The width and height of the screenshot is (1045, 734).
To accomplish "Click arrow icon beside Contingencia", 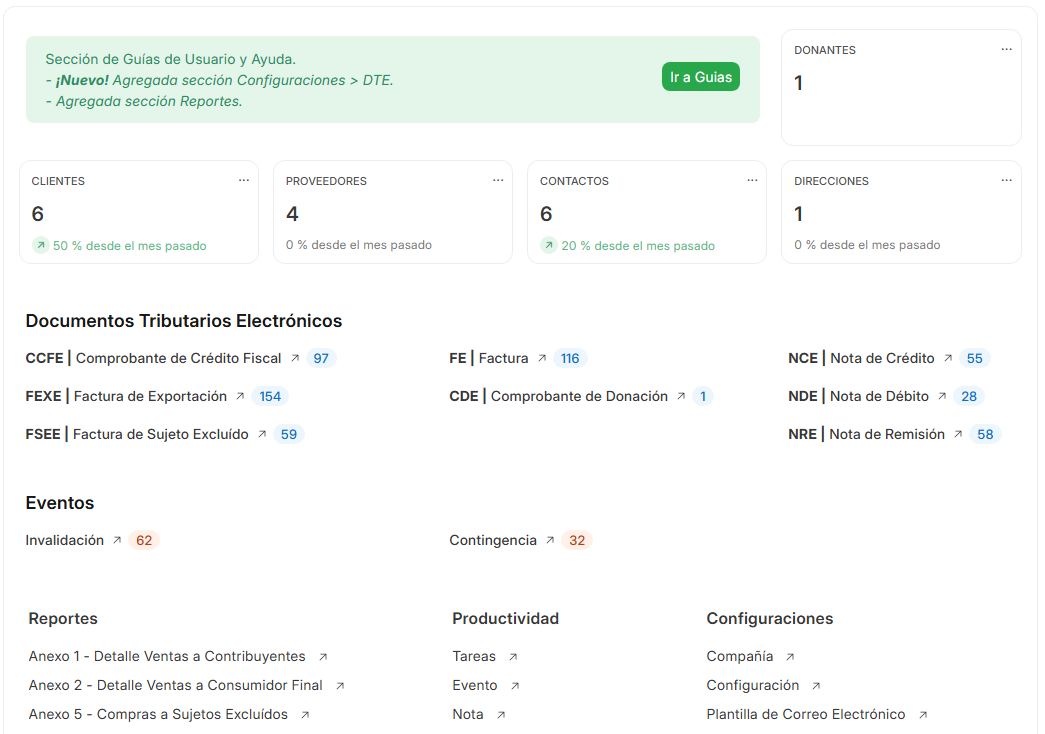I will (x=550, y=540).
